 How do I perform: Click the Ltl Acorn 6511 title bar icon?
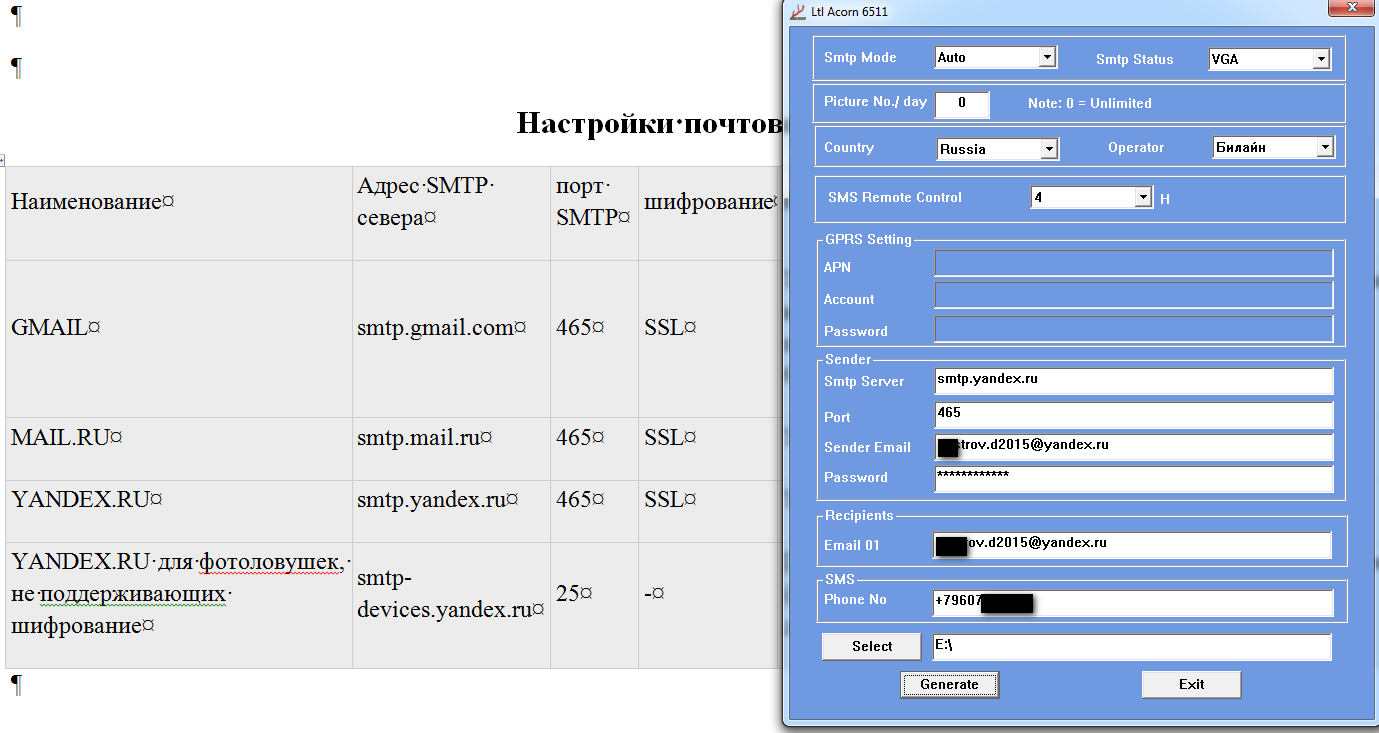tap(797, 12)
